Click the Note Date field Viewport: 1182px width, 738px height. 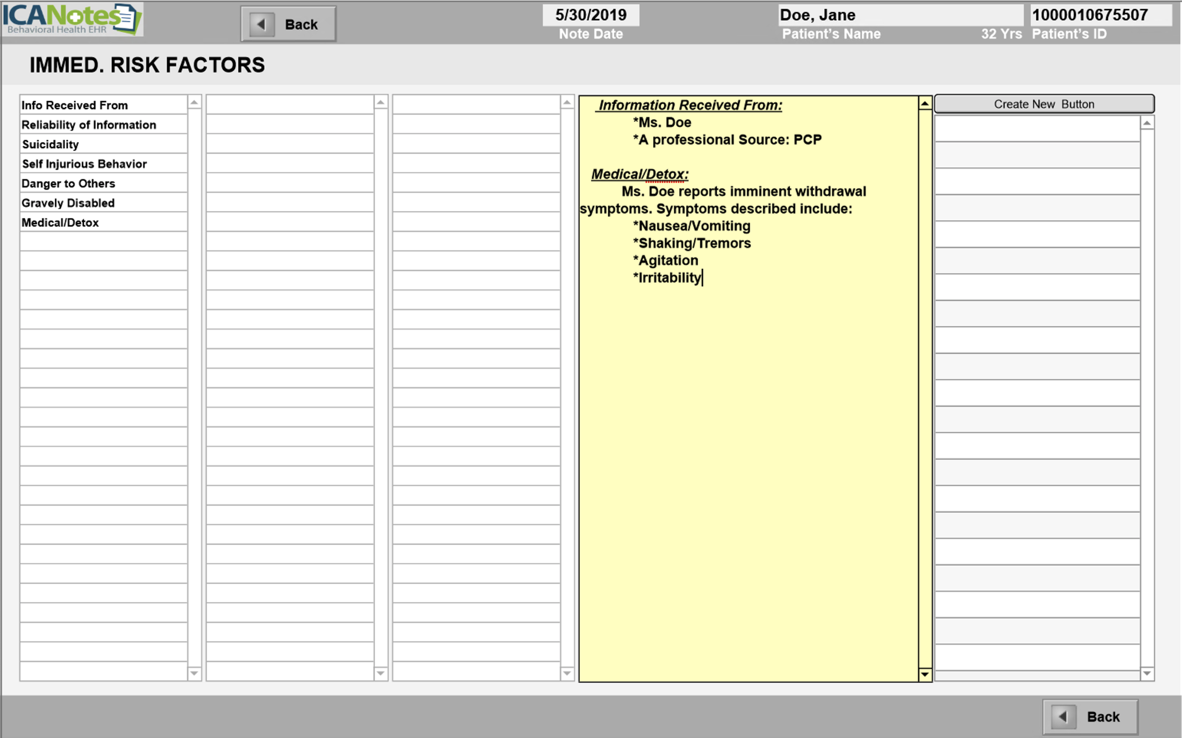click(x=591, y=15)
